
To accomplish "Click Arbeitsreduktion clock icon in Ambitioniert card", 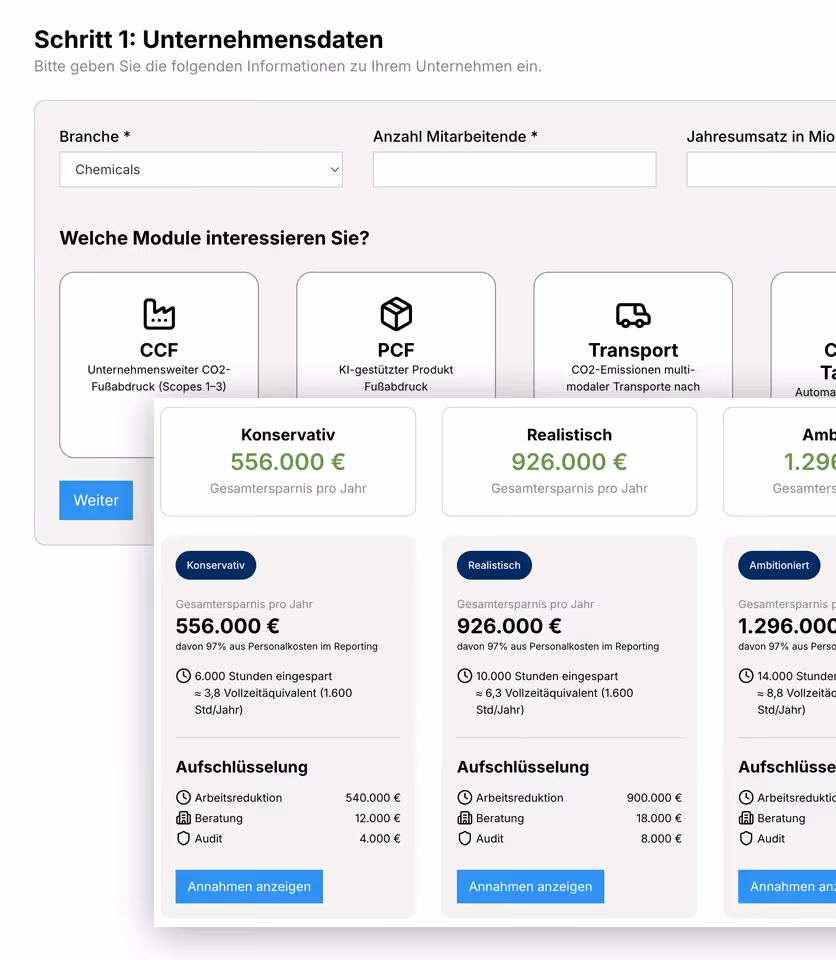I will click(746, 797).
